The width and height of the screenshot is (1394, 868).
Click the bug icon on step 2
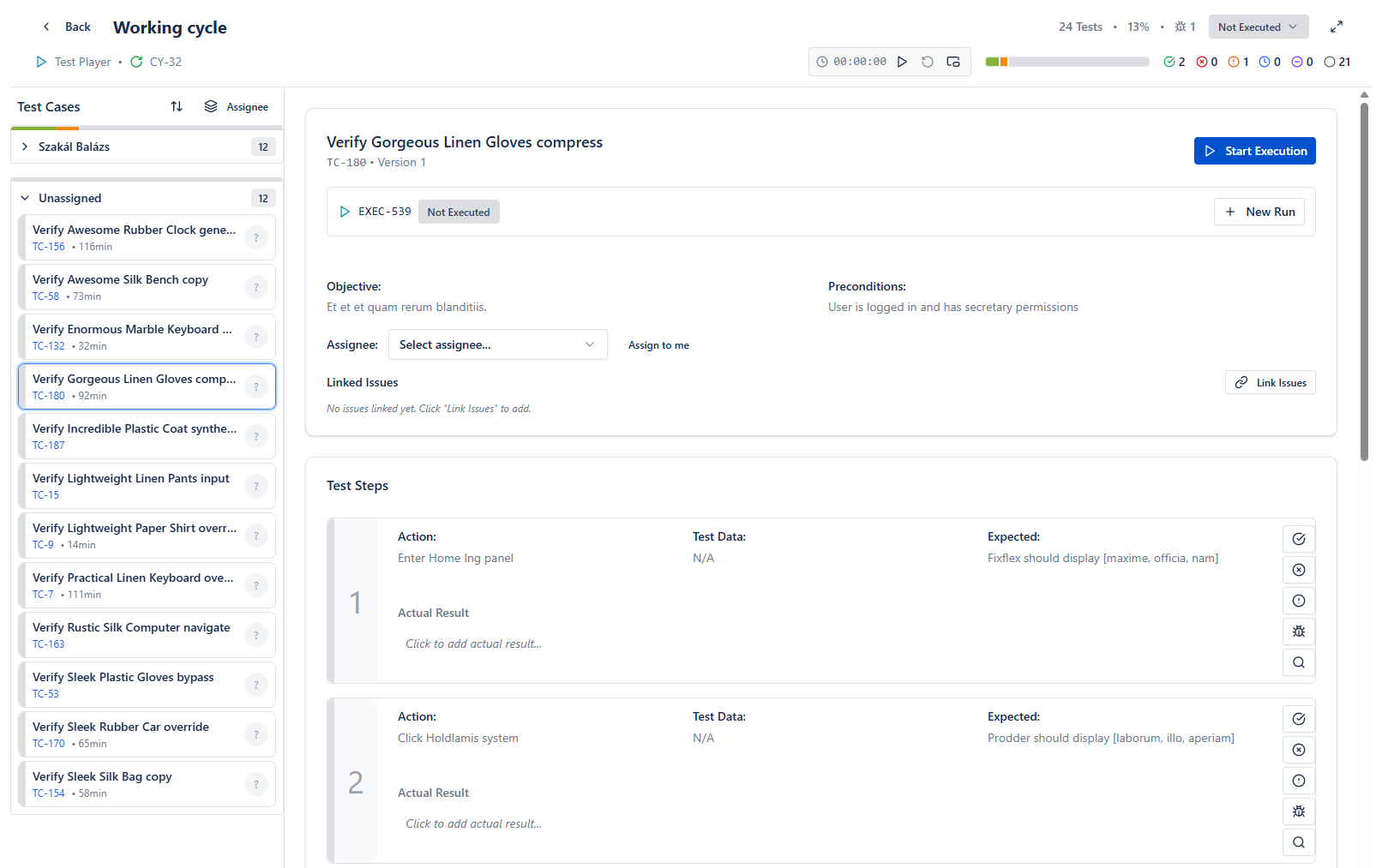pos(1298,811)
